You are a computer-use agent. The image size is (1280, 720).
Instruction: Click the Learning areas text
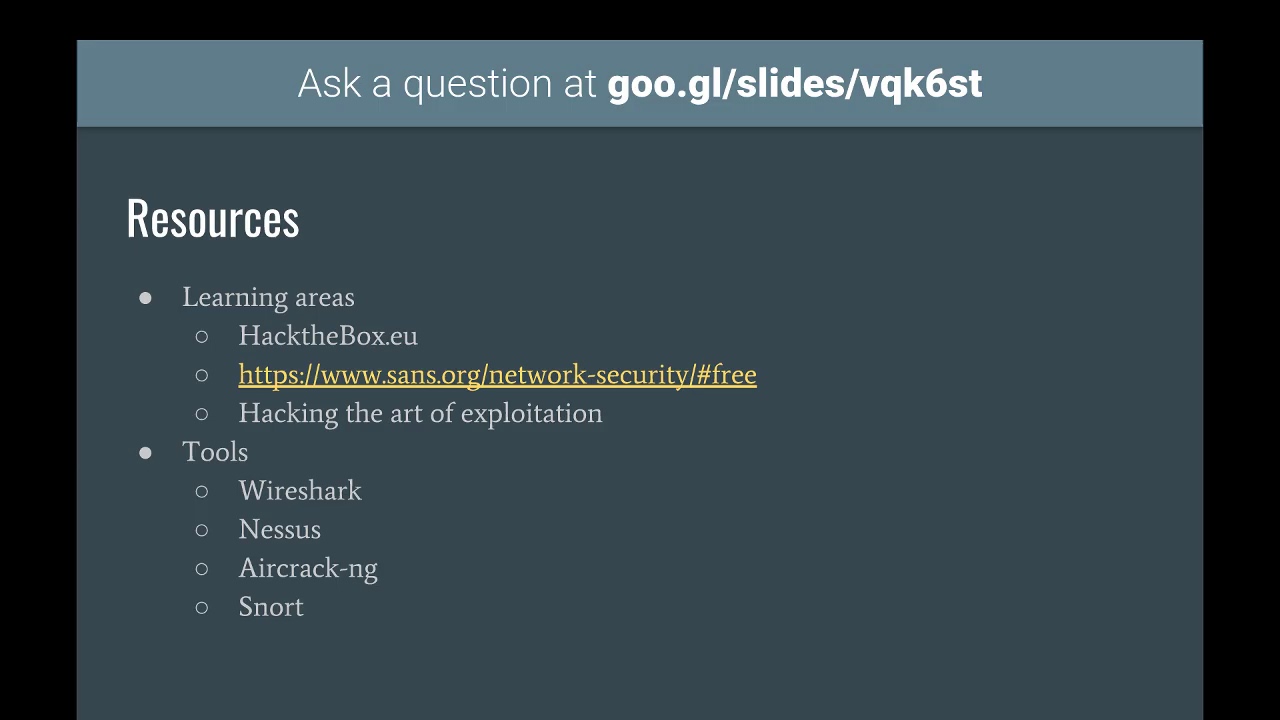268,297
